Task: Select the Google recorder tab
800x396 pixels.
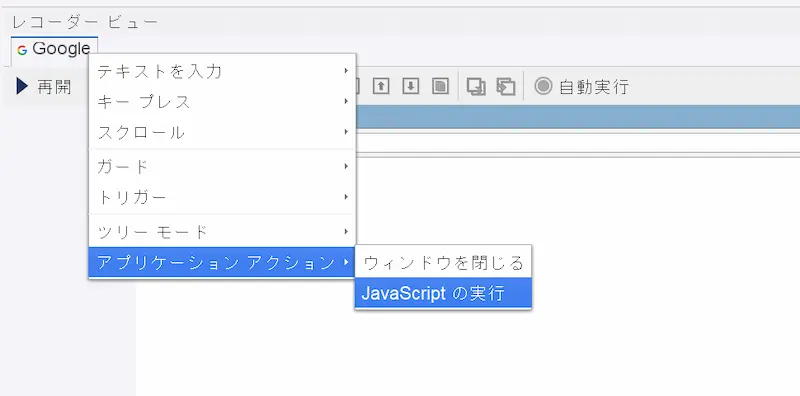Action: click(x=54, y=50)
